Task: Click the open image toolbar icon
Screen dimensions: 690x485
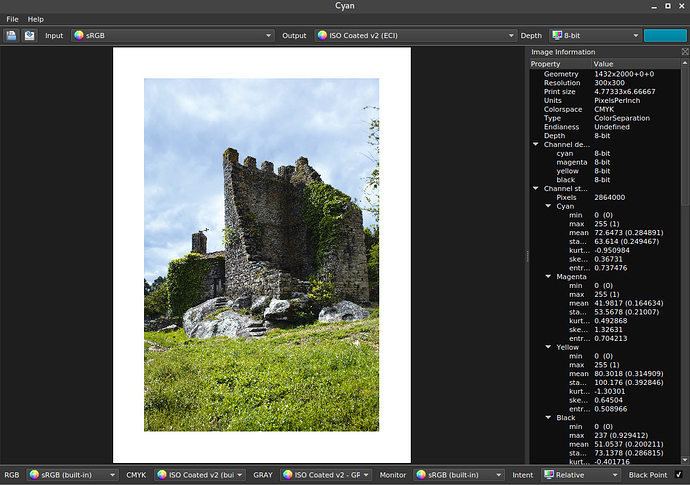Action: [x=11, y=35]
